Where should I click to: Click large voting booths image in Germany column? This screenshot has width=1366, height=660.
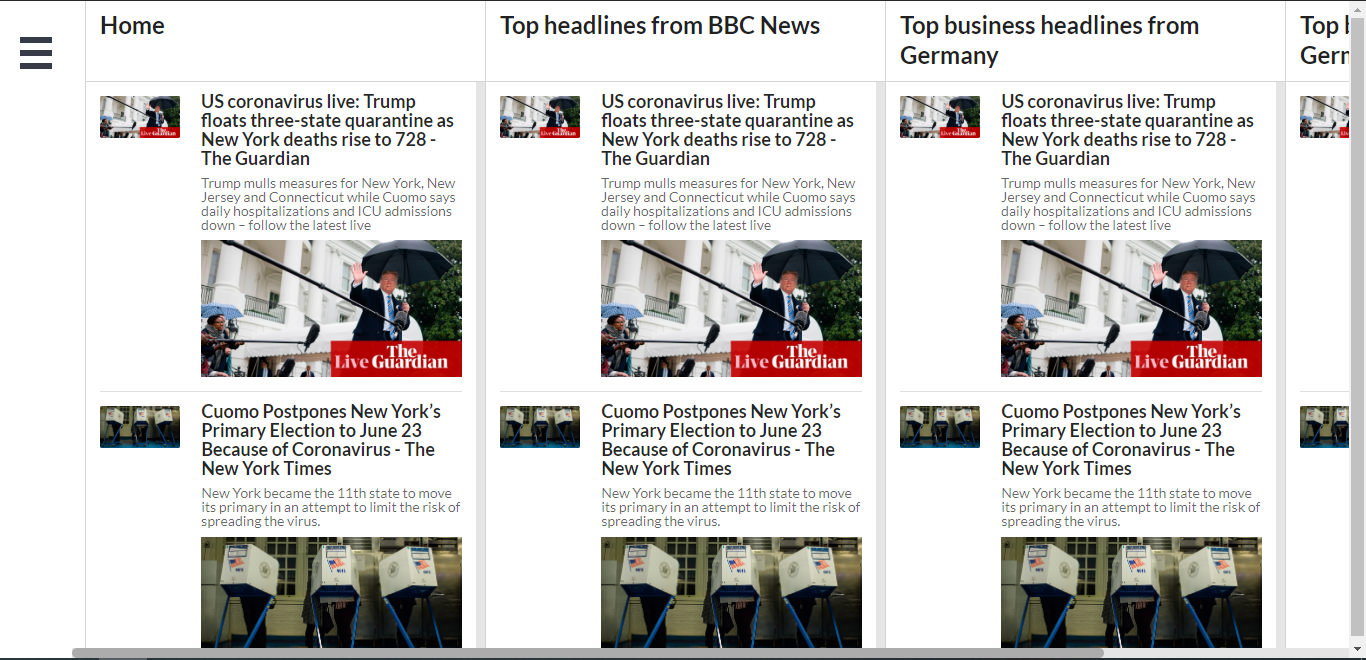click(1131, 592)
